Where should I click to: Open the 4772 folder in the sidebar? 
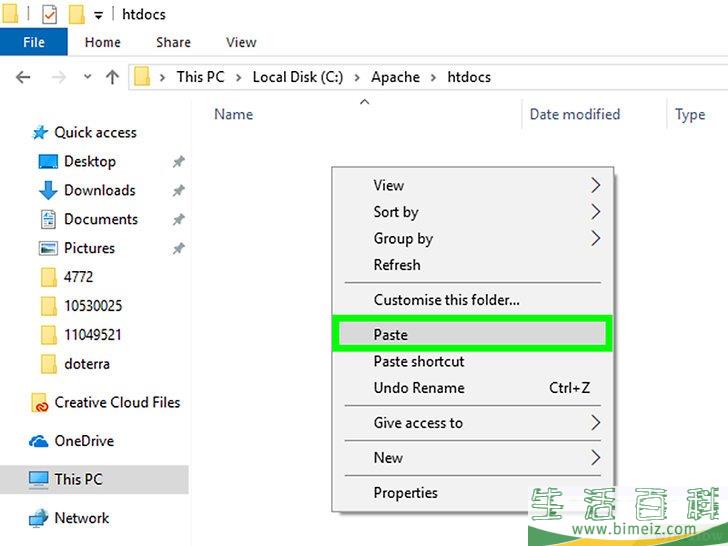tap(78, 277)
